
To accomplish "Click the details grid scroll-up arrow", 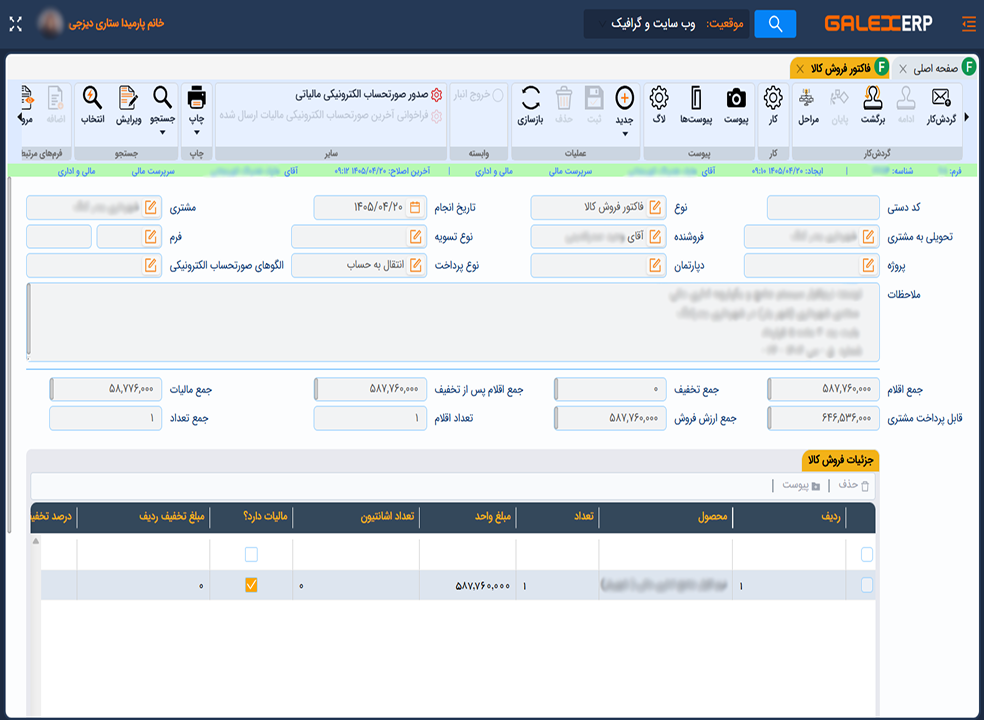I will pyautogui.click(x=36, y=541).
